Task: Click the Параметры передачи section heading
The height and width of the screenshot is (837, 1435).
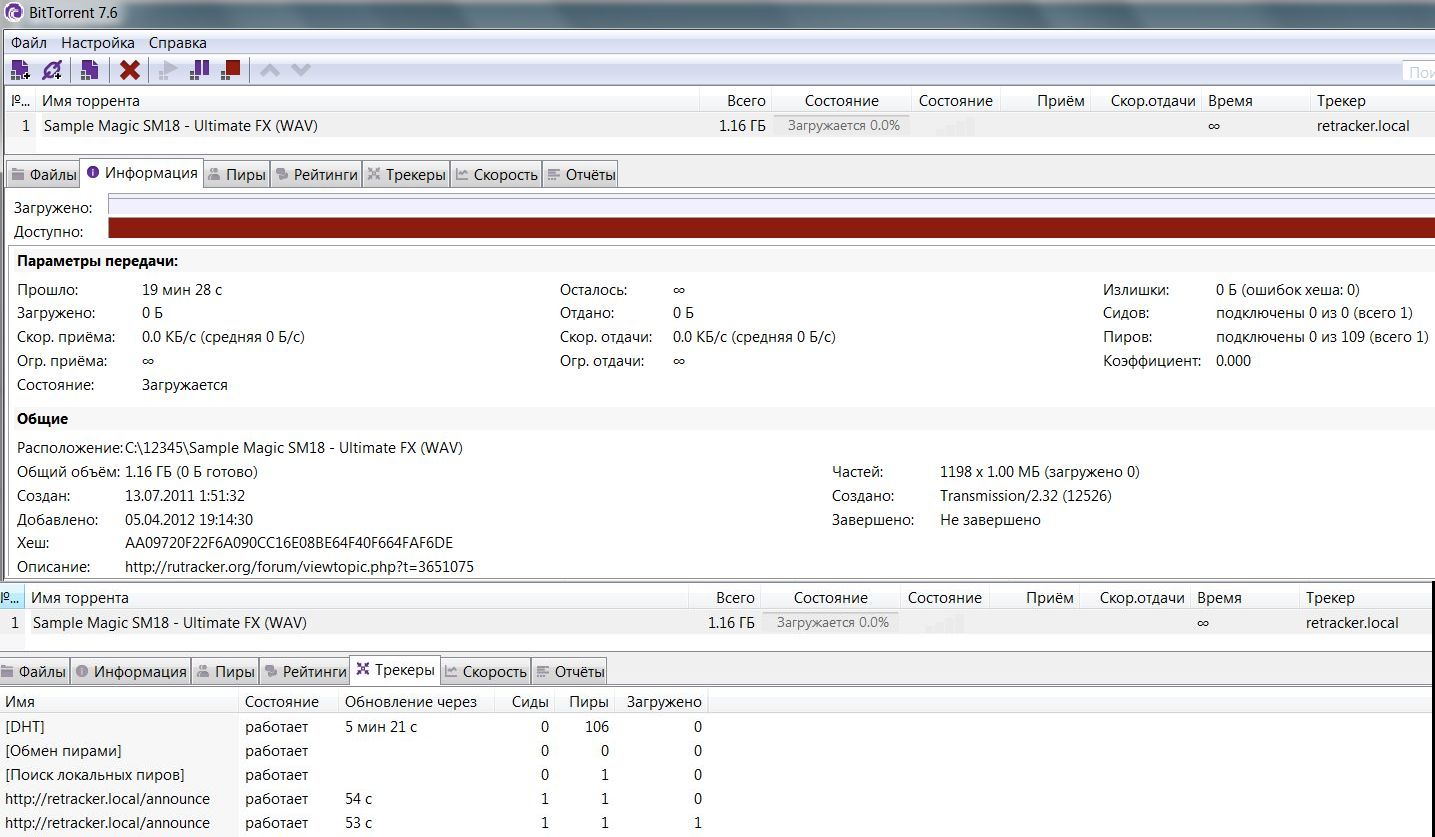Action: tap(98, 261)
